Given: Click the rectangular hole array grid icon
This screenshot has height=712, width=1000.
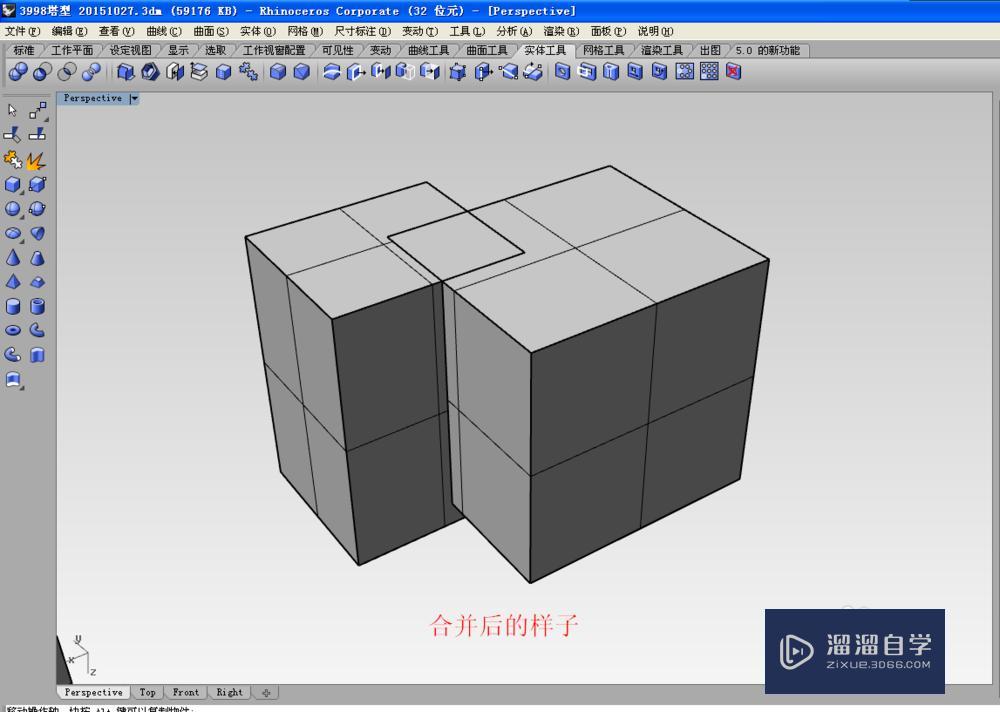Looking at the screenshot, I should click(709, 71).
